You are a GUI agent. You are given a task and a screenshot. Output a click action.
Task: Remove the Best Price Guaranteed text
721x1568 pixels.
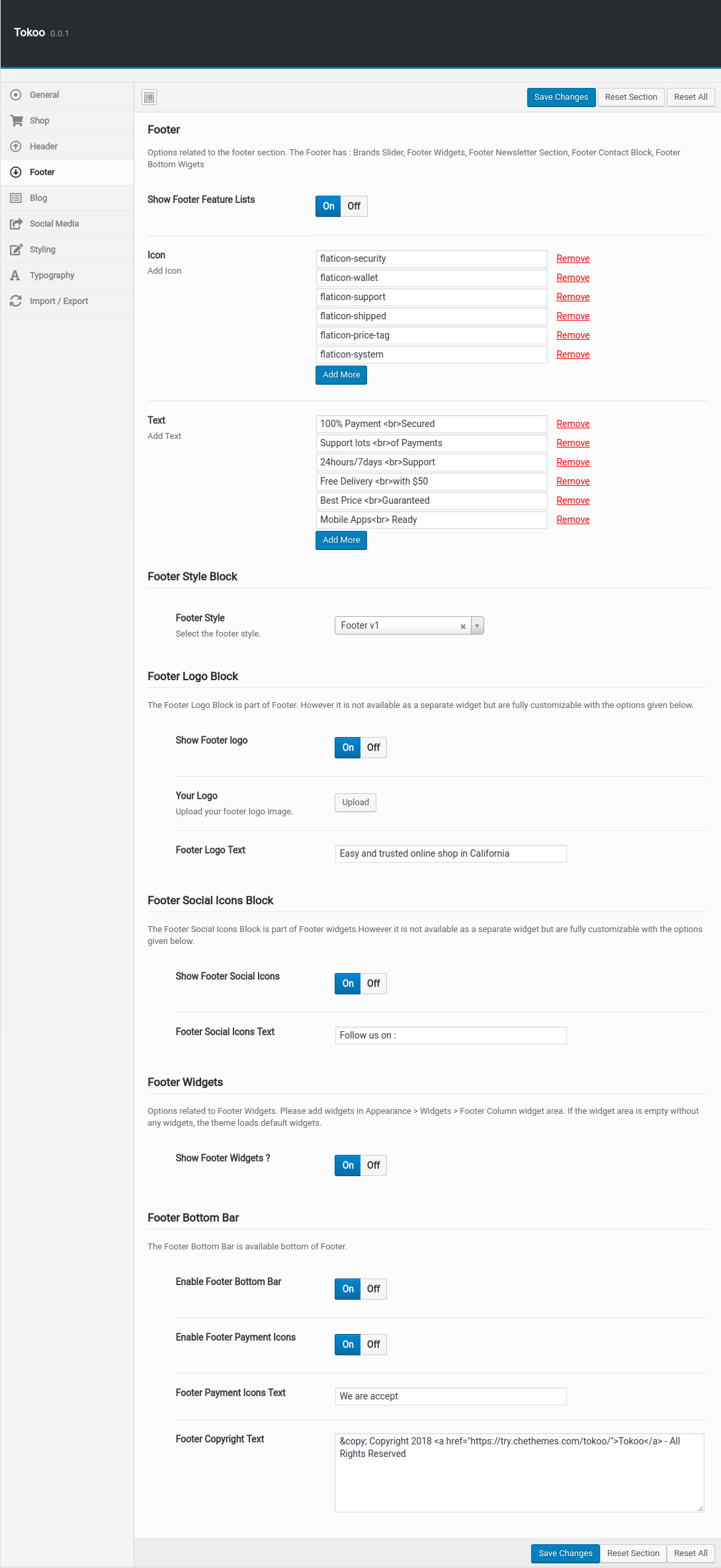pos(573,500)
